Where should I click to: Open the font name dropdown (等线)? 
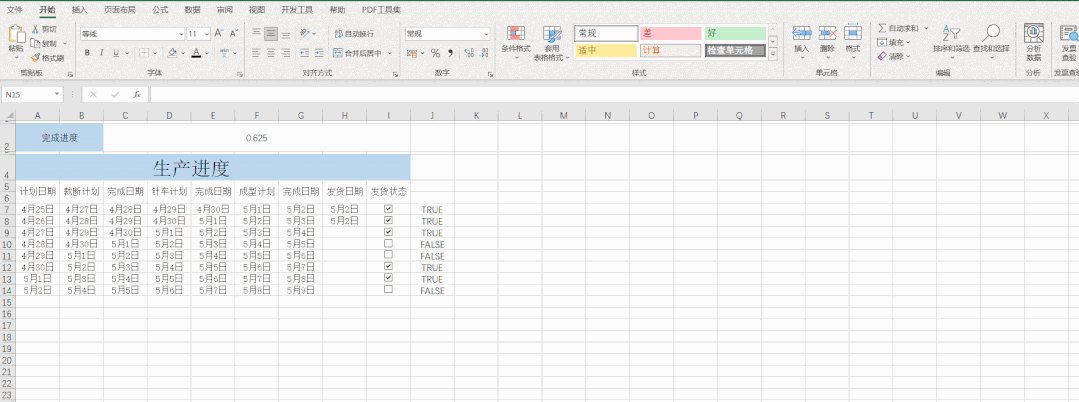coord(181,34)
